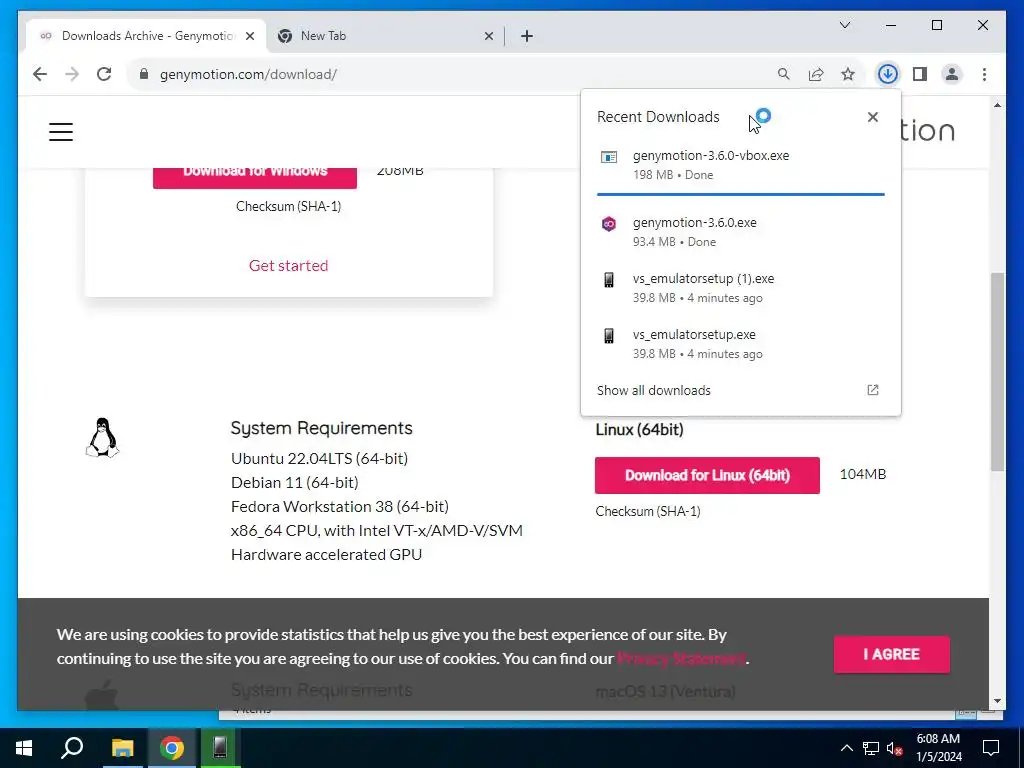Close the Downloads Archive tab
1024x768 pixels.
[250, 36]
